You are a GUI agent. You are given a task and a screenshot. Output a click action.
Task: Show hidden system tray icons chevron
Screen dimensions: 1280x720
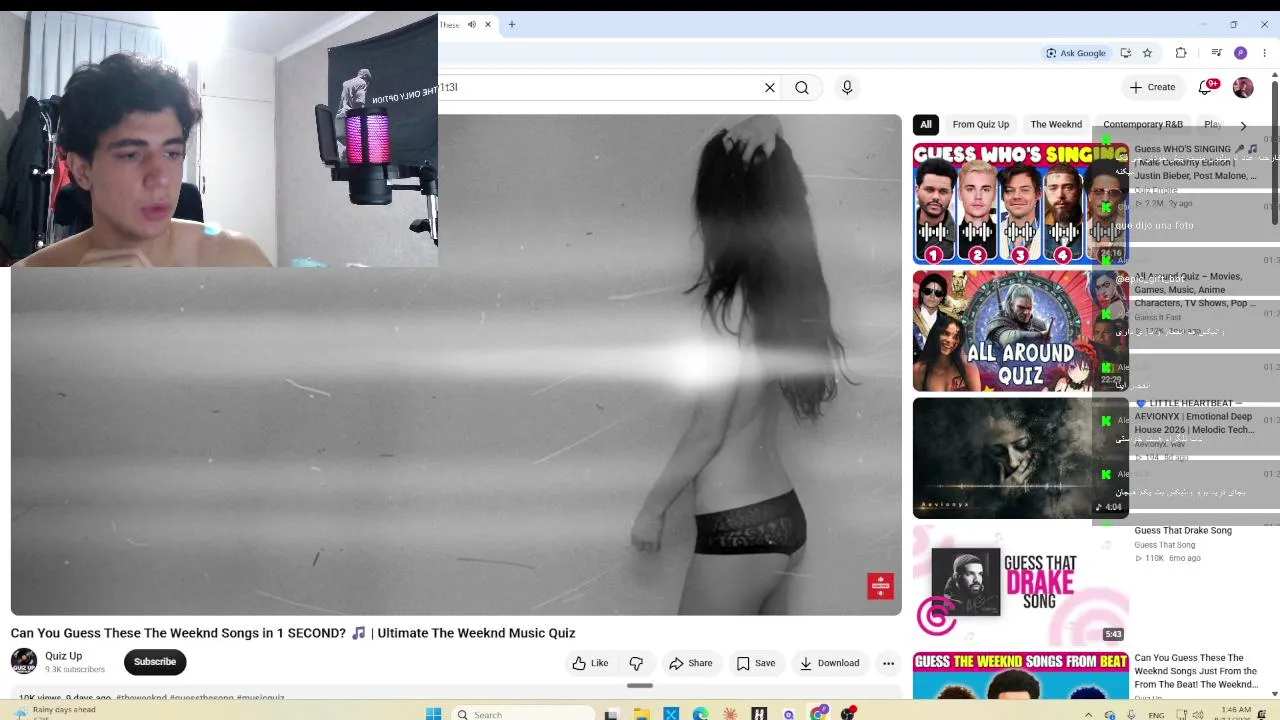coord(1088,714)
